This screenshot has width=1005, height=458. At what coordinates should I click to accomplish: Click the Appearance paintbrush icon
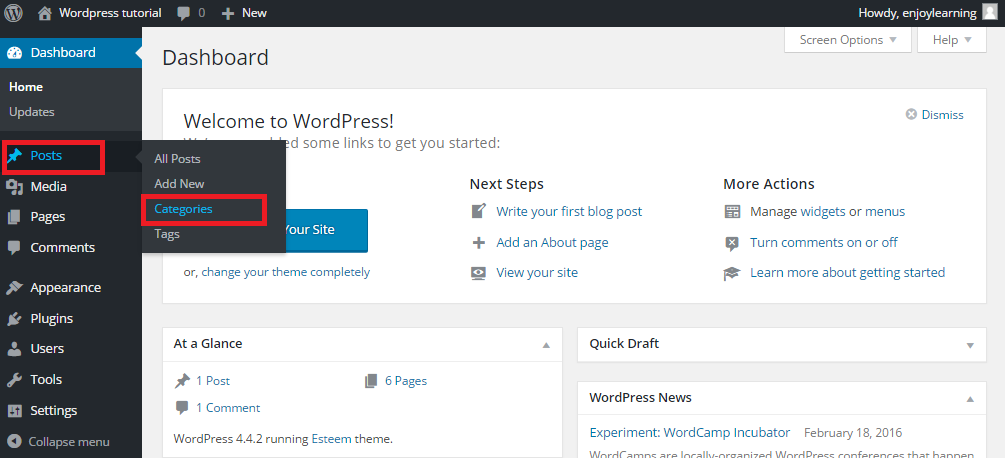tap(14, 288)
